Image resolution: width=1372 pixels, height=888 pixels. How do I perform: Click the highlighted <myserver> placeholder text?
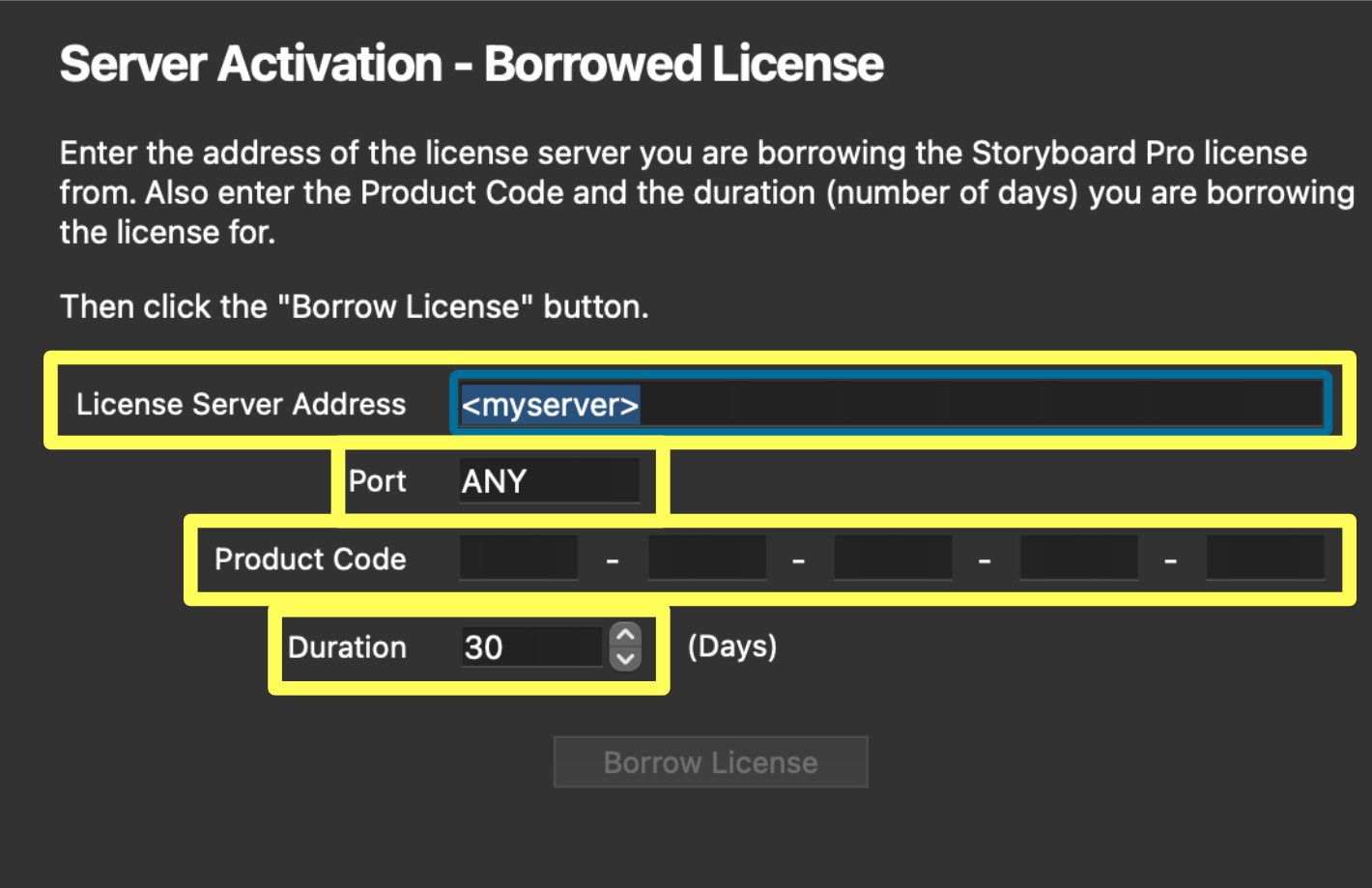click(550, 405)
